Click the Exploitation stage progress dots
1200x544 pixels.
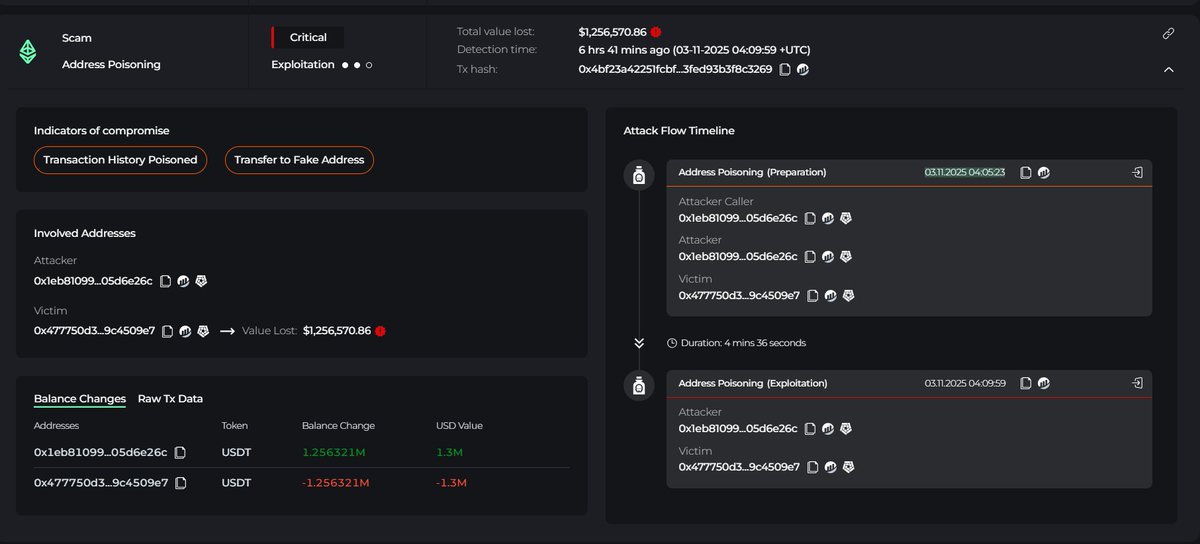pos(356,65)
